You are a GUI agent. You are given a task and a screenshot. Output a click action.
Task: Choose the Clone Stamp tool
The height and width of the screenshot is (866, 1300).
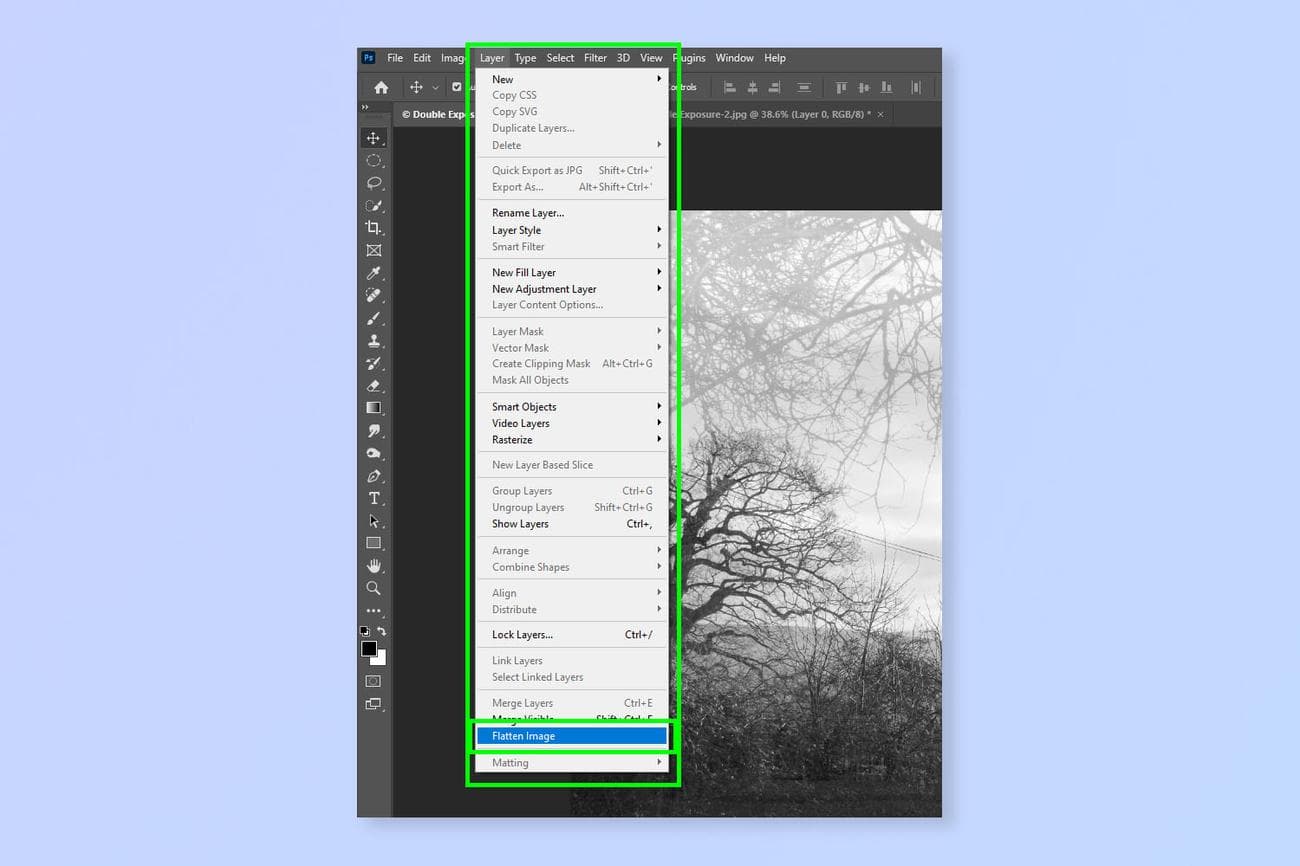coord(374,341)
